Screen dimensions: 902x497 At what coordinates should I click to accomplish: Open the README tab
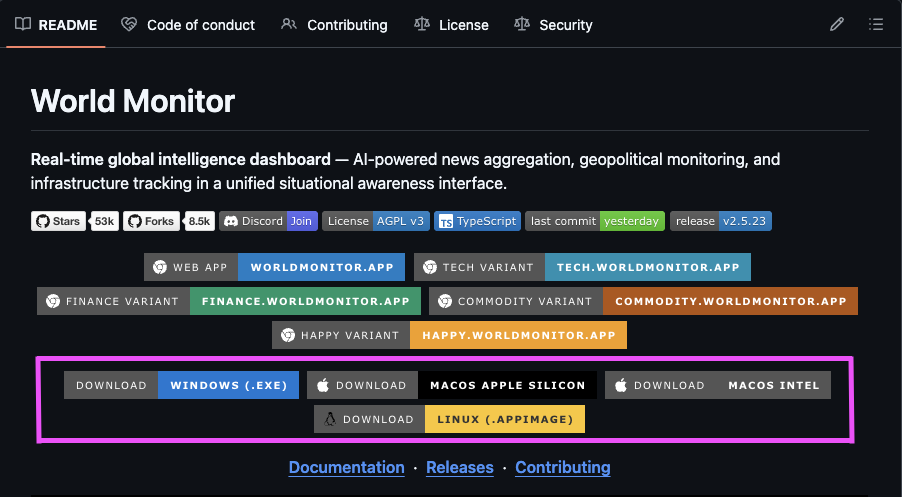tap(56, 25)
